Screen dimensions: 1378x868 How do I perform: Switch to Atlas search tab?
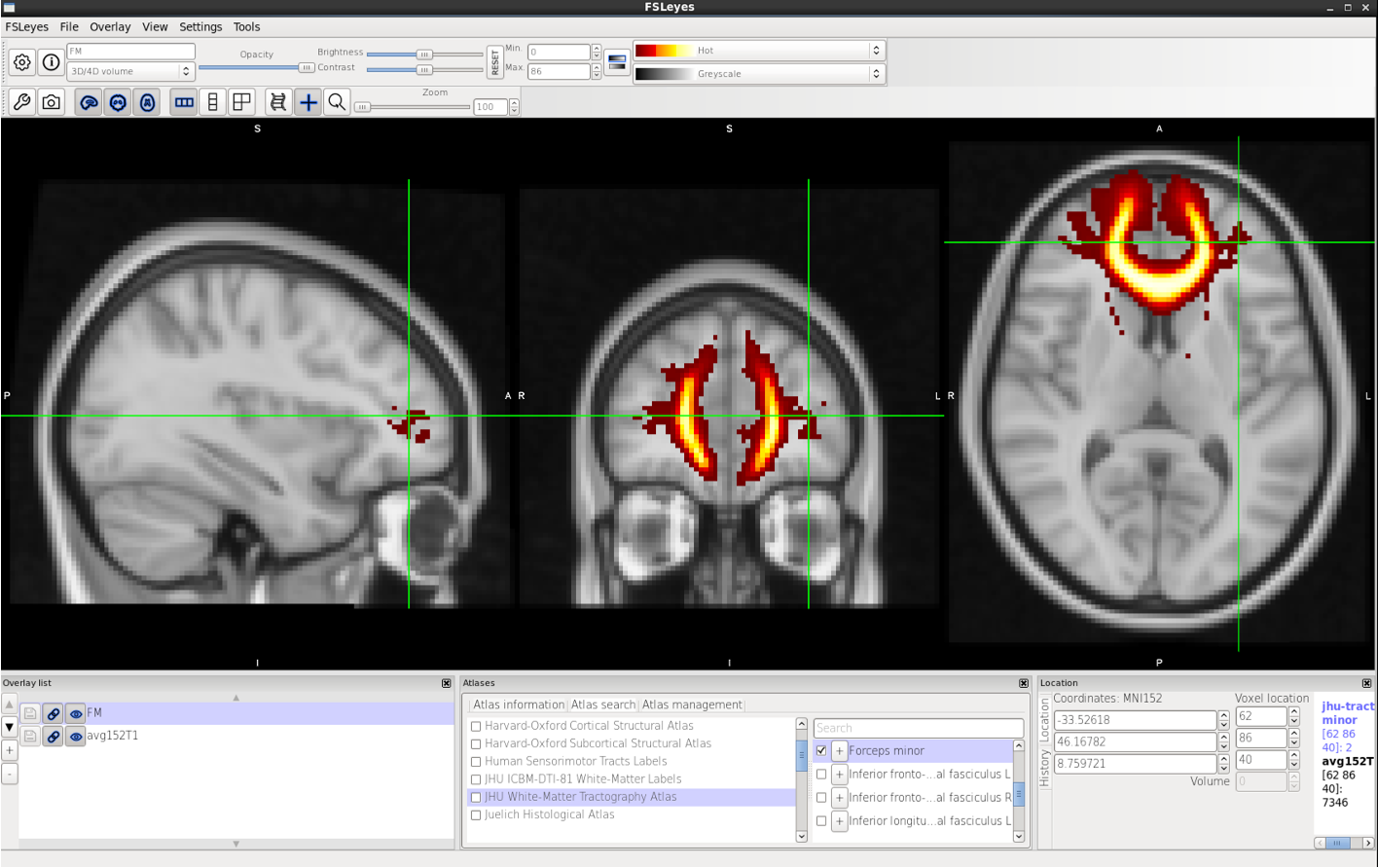point(603,705)
